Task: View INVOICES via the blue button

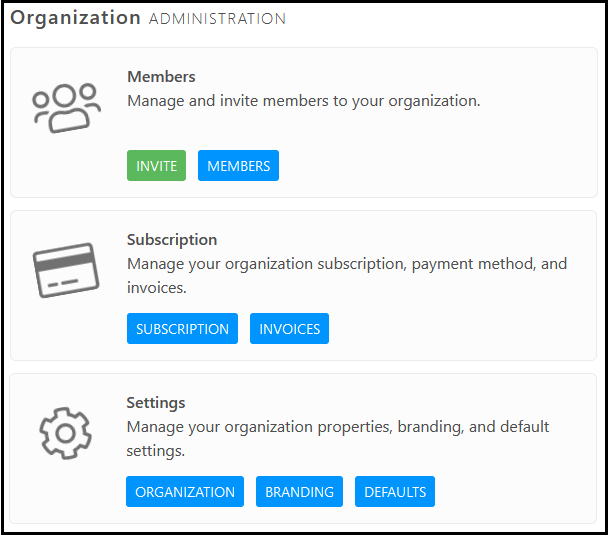Action: pyautogui.click(x=289, y=329)
